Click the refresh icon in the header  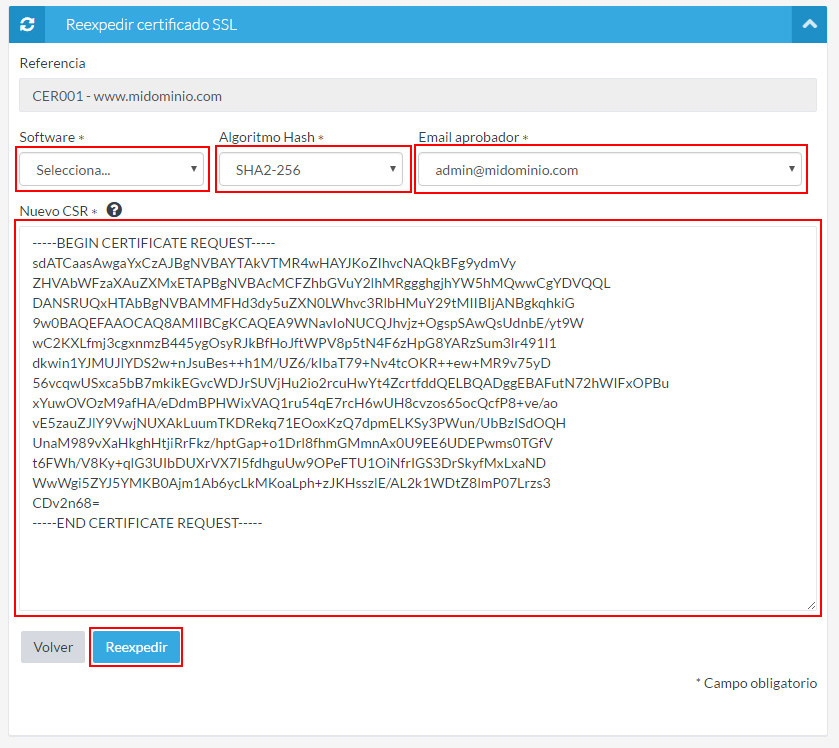[x=27, y=24]
